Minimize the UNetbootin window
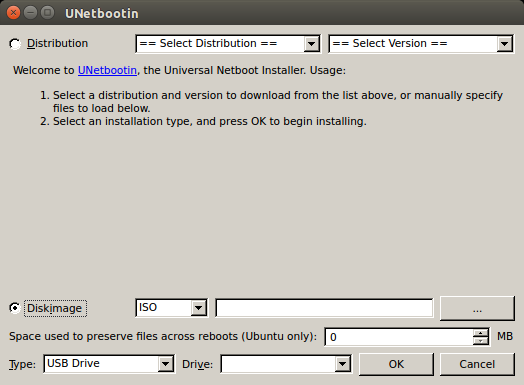The height and width of the screenshot is (385, 524). point(30,13)
